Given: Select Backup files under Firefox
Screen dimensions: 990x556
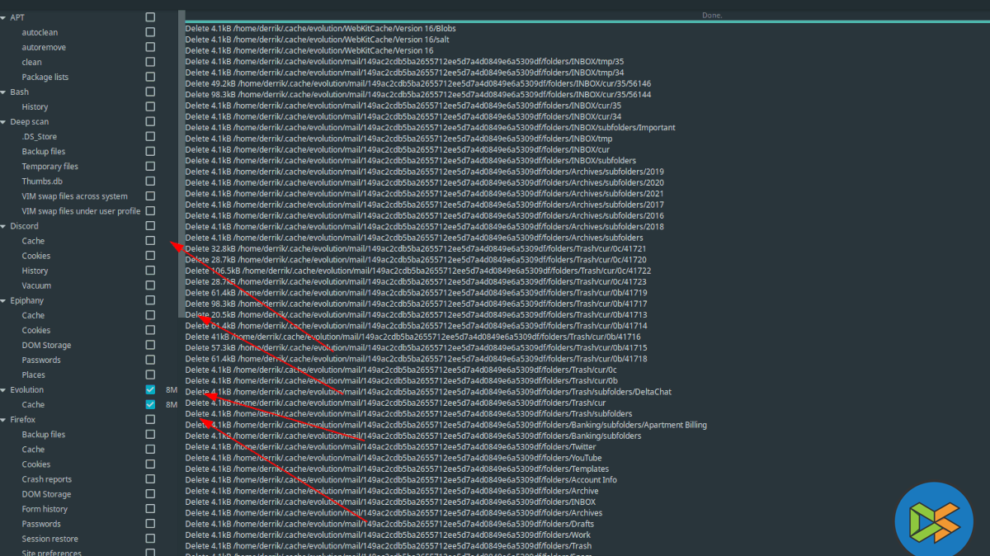Looking at the screenshot, I should pos(44,434).
